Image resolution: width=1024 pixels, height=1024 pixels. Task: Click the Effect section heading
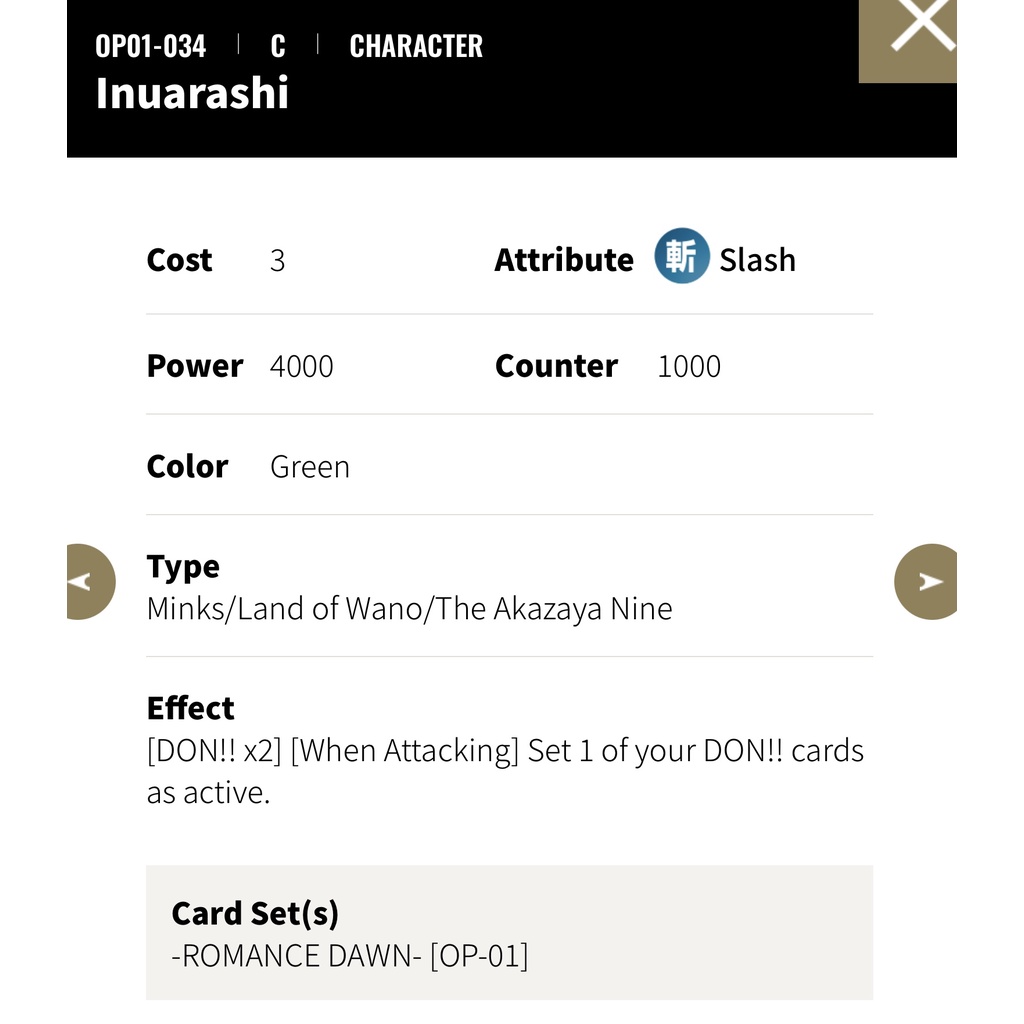click(x=190, y=708)
